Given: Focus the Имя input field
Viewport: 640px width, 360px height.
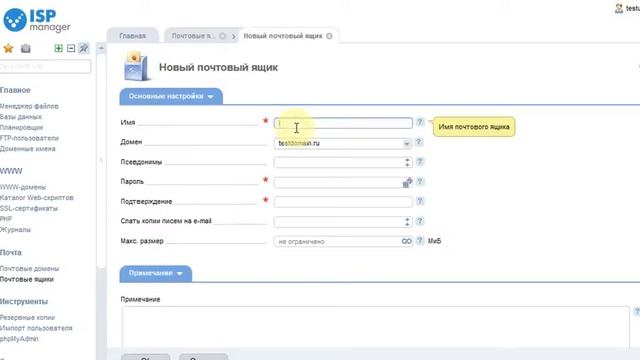Looking at the screenshot, I should (x=343, y=123).
